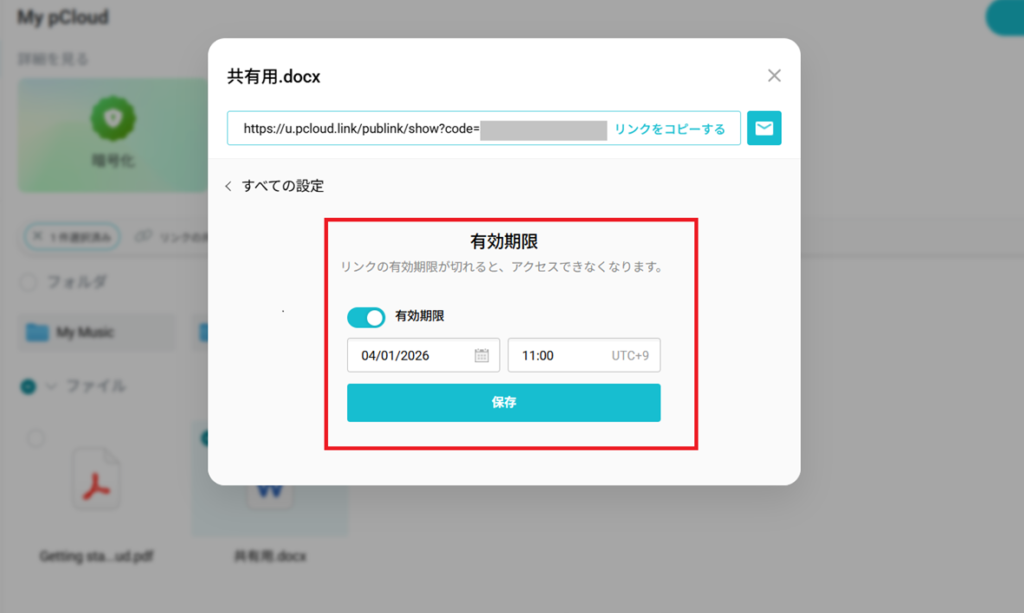Go back via すべての設定 chevron

pyautogui.click(x=228, y=186)
